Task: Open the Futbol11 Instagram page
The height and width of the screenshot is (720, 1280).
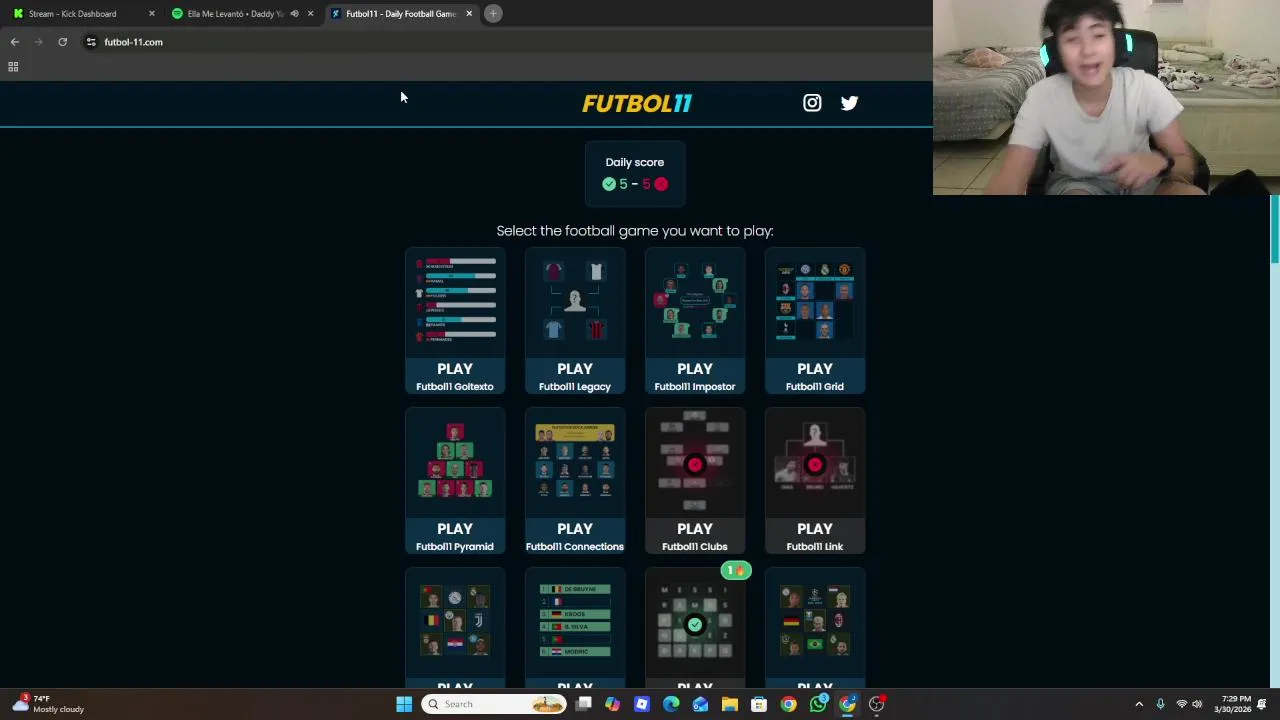Action: point(812,103)
